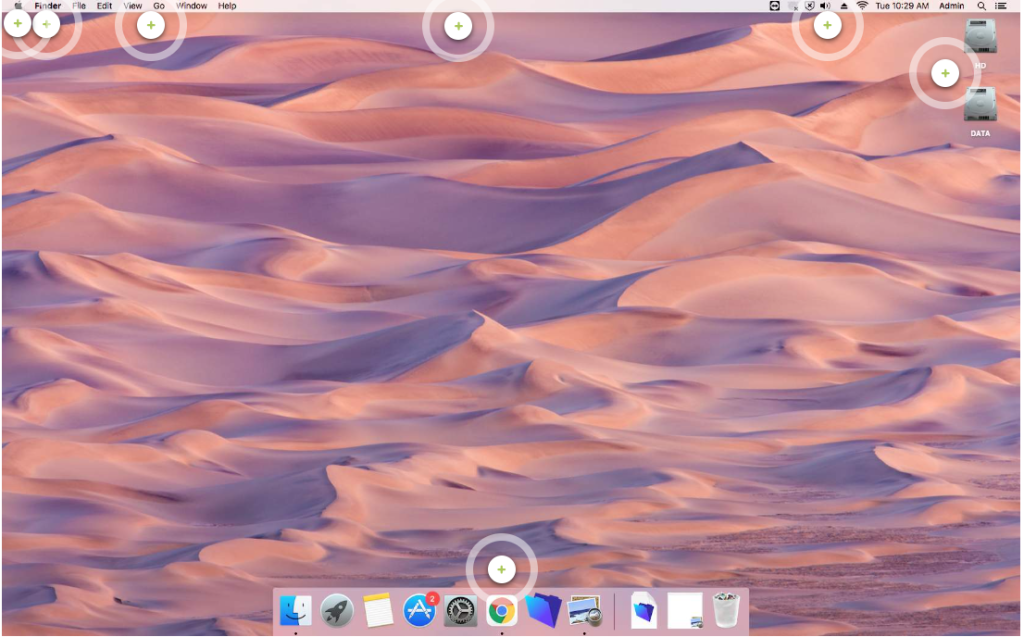The width and height of the screenshot is (1024, 637).
Task: Open the Trash in the Dock
Action: coord(726,609)
